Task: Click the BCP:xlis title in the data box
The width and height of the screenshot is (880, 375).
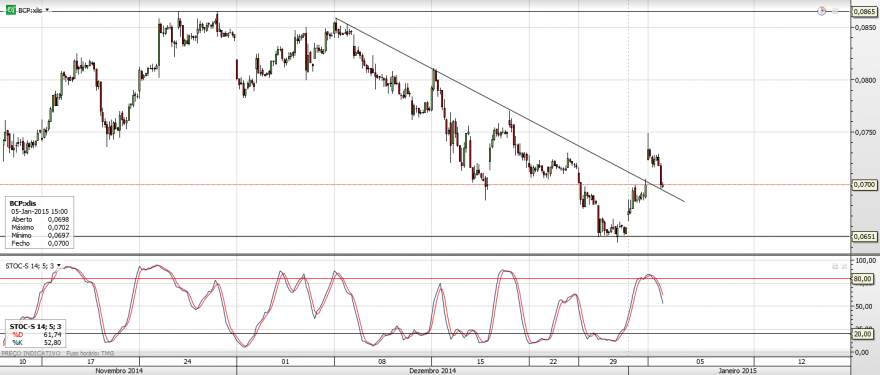Action: click(23, 203)
